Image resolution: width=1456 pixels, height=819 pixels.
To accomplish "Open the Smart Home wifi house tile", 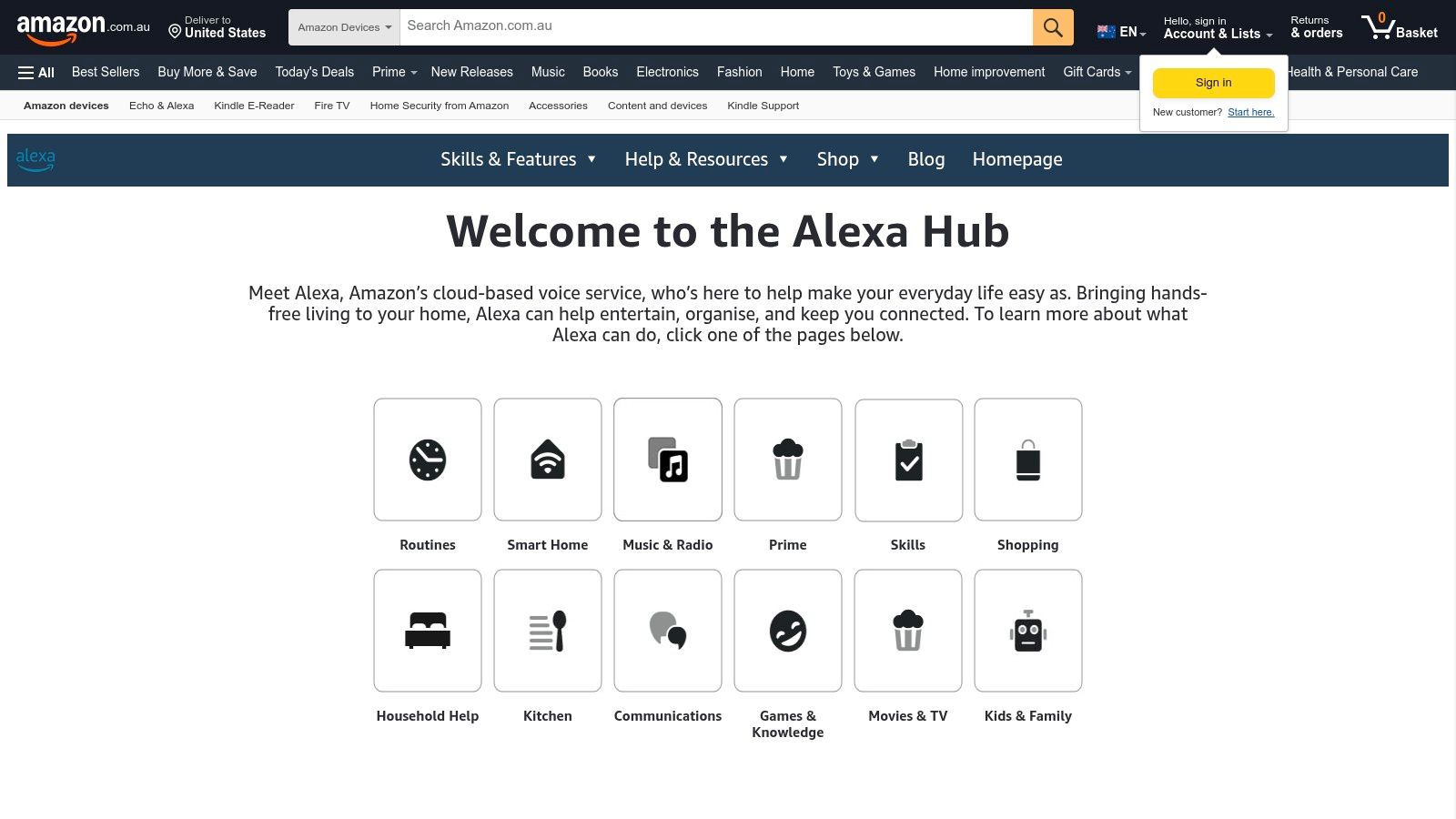I will pyautogui.click(x=548, y=460).
